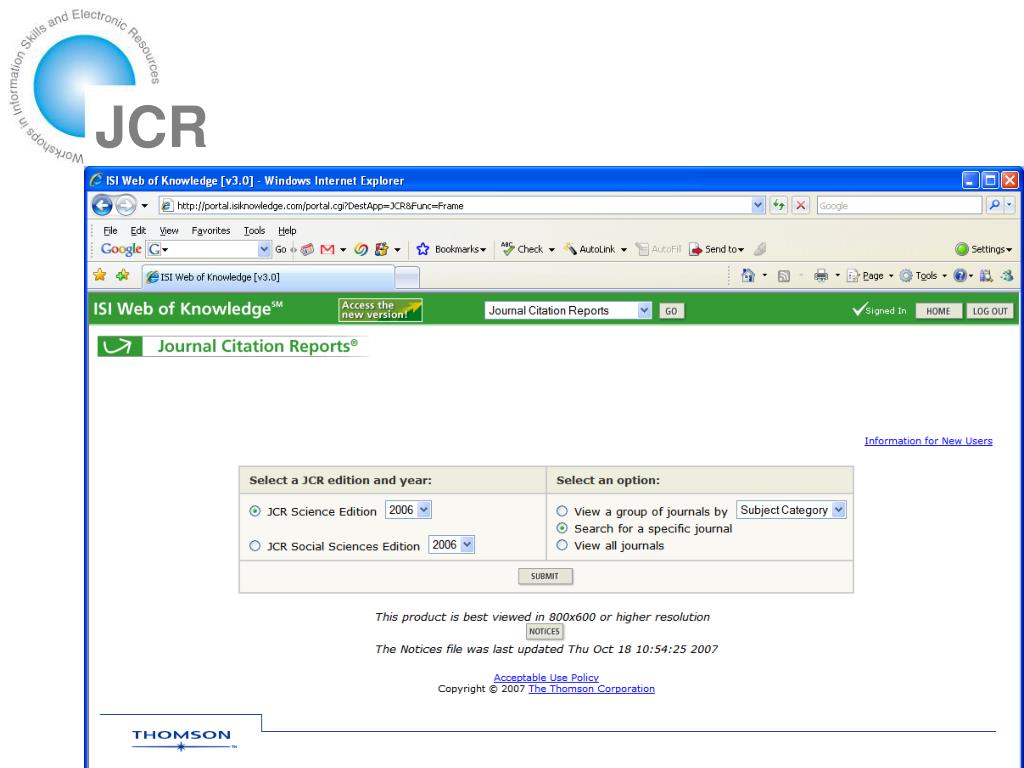Select the ISI Web of Knowledge tab

tap(268, 277)
